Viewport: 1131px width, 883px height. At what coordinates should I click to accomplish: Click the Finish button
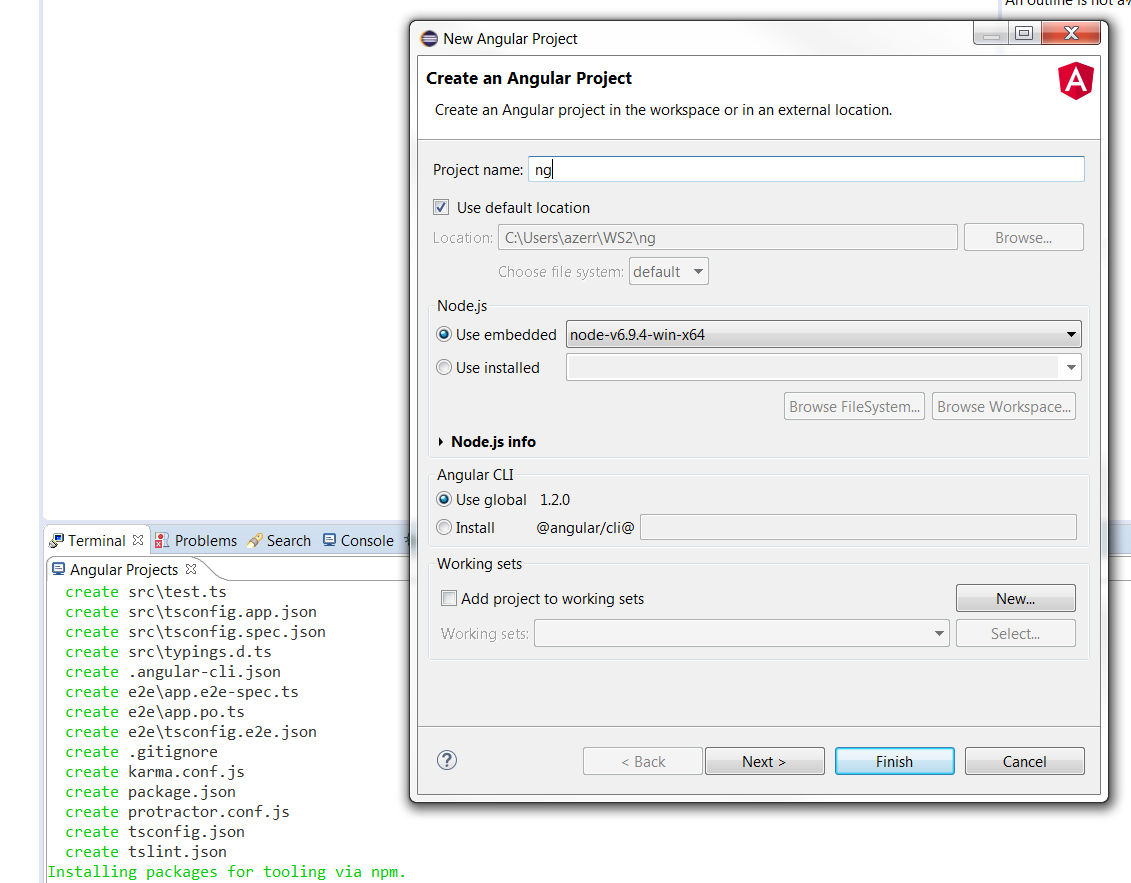894,761
